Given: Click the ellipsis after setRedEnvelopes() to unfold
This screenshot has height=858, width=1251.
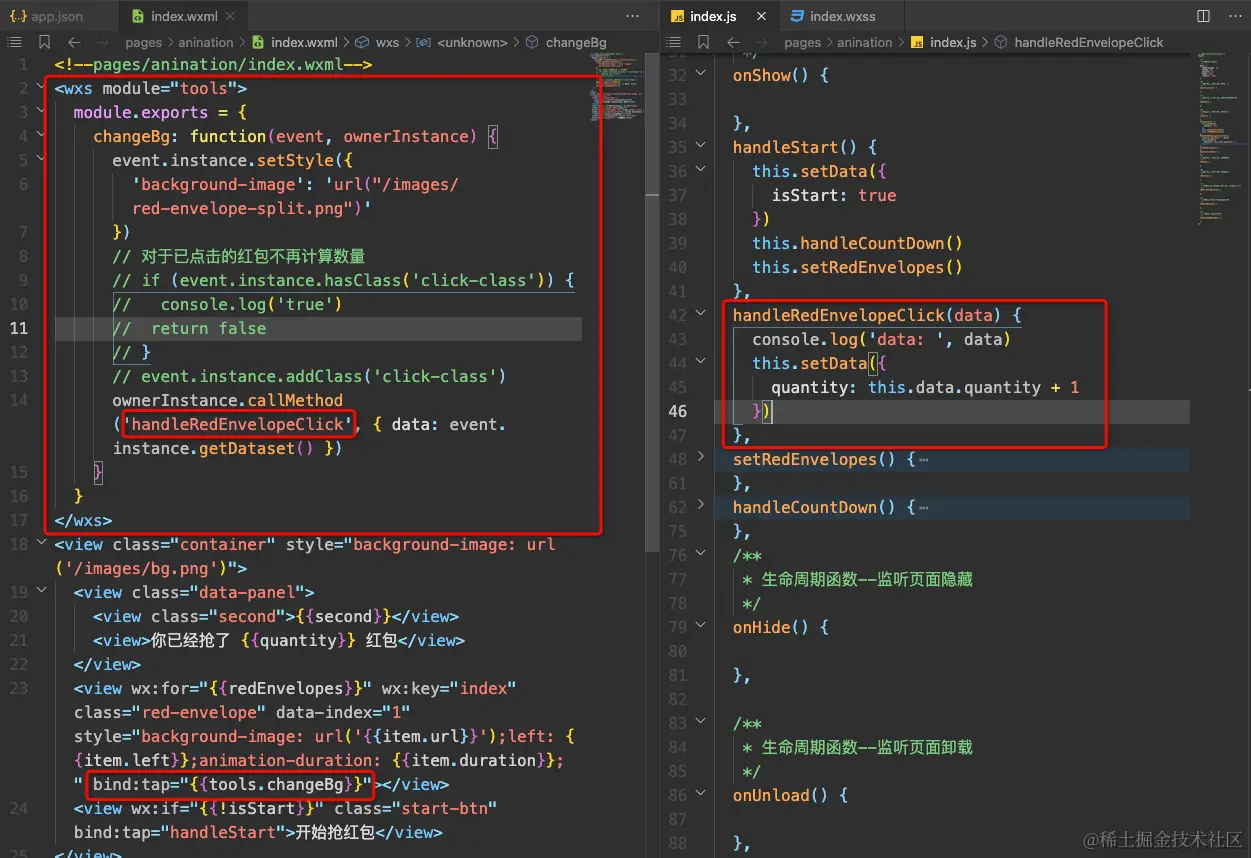Looking at the screenshot, I should (923, 460).
